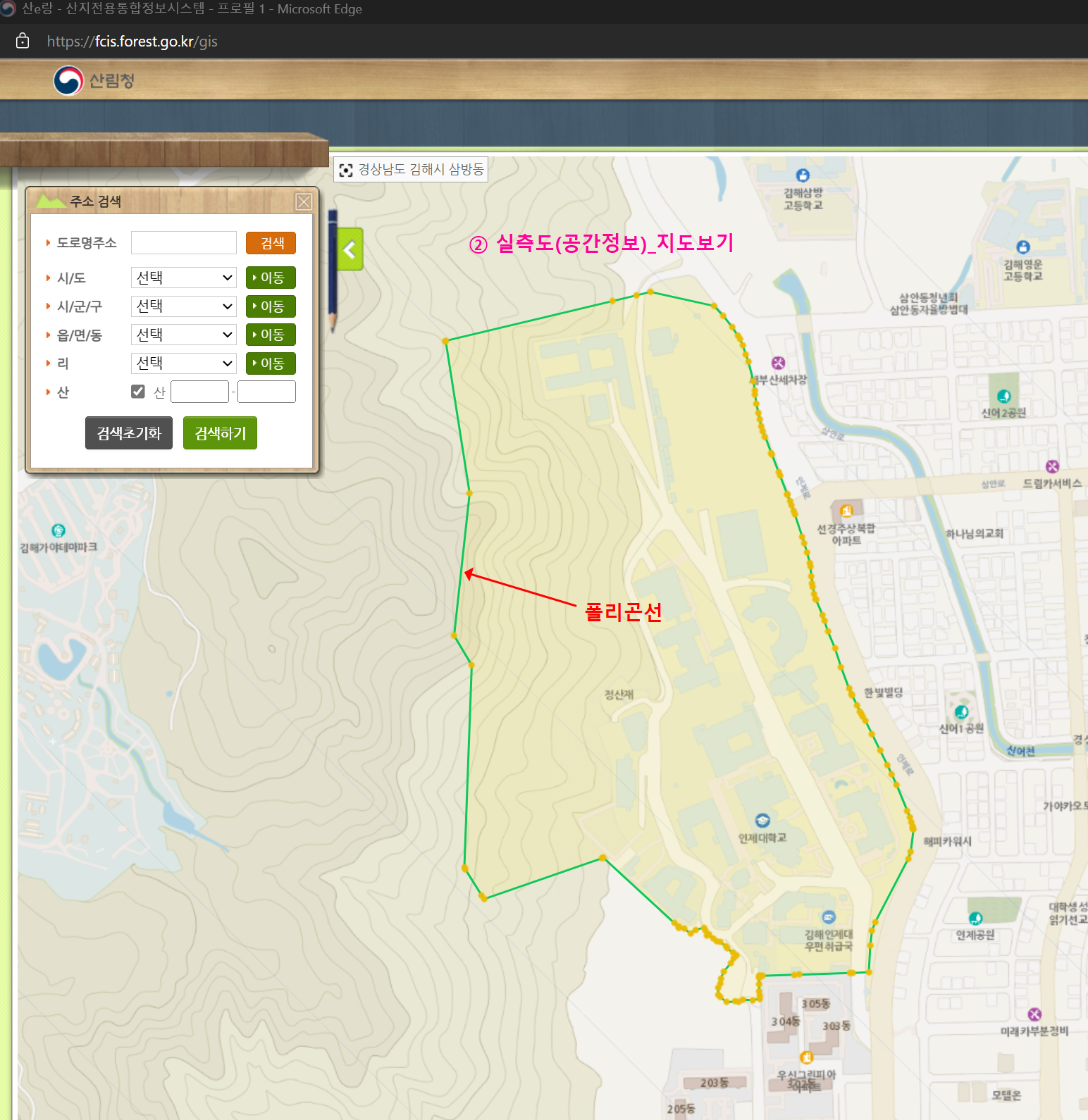Open the 리 selection dropdown
Viewport: 1088px width, 1120px height.
183,363
